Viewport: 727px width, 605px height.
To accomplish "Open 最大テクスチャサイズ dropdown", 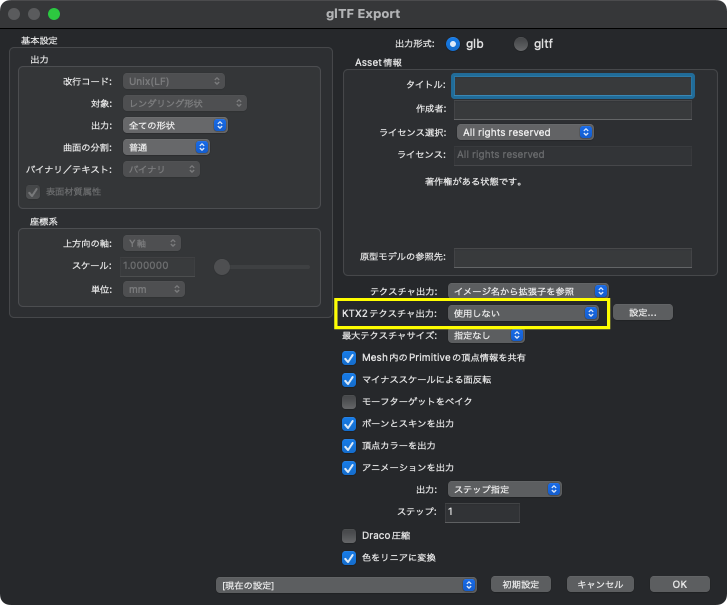I will pos(486,335).
